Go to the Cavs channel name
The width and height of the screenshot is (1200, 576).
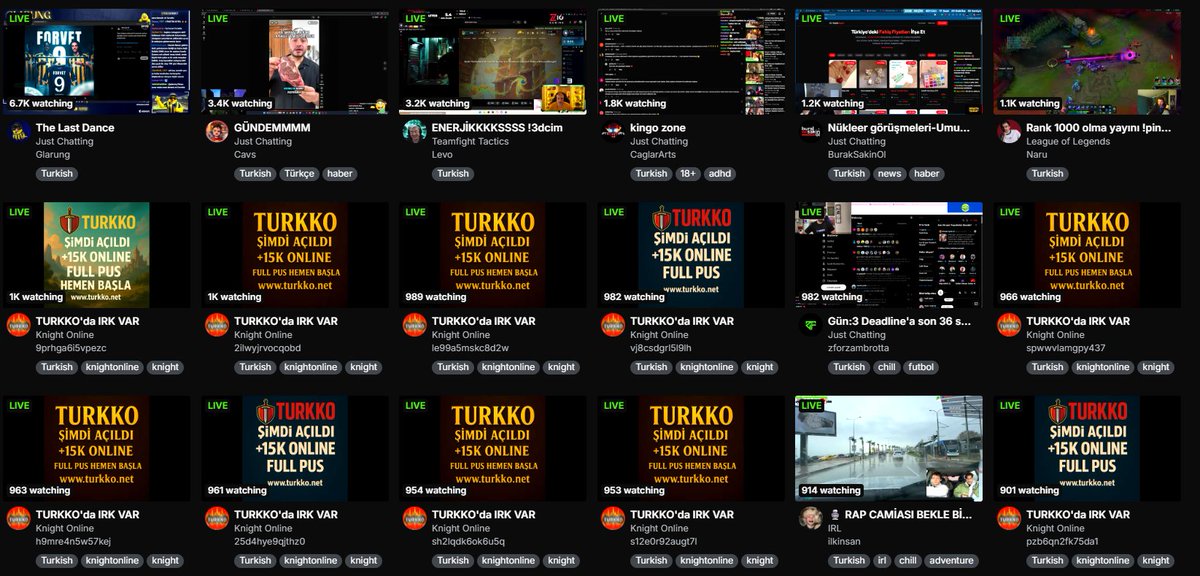(245, 155)
